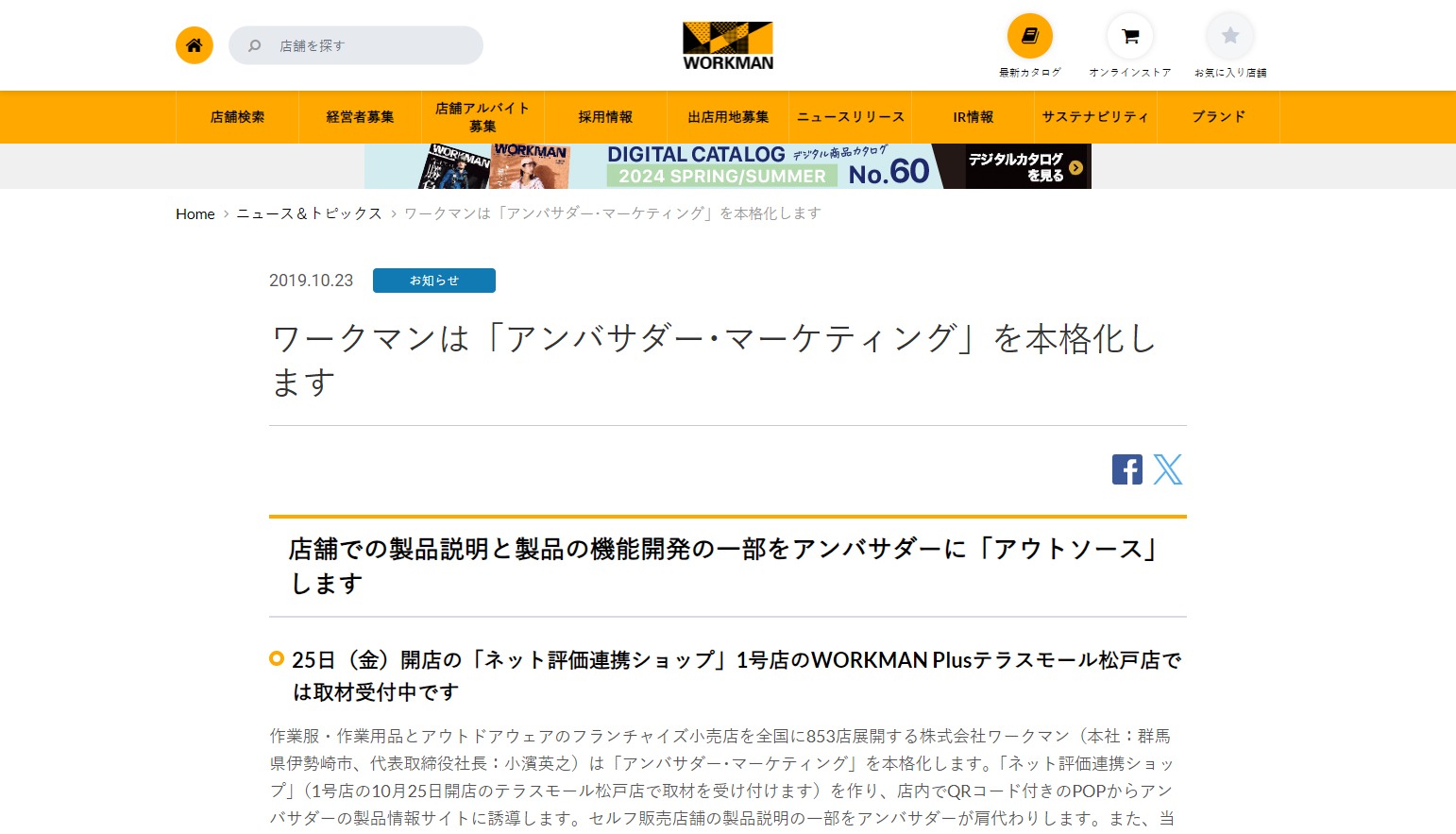Screen dimensions: 1456x834
Task: Open the オンラインストア cart icon
Action: [1130, 36]
